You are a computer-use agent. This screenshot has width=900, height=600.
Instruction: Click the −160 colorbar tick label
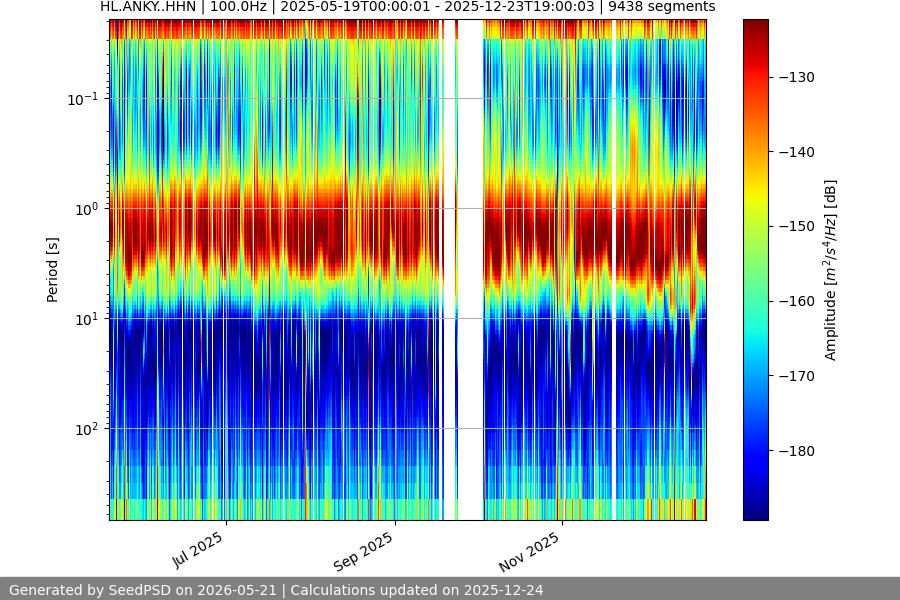[x=796, y=301]
